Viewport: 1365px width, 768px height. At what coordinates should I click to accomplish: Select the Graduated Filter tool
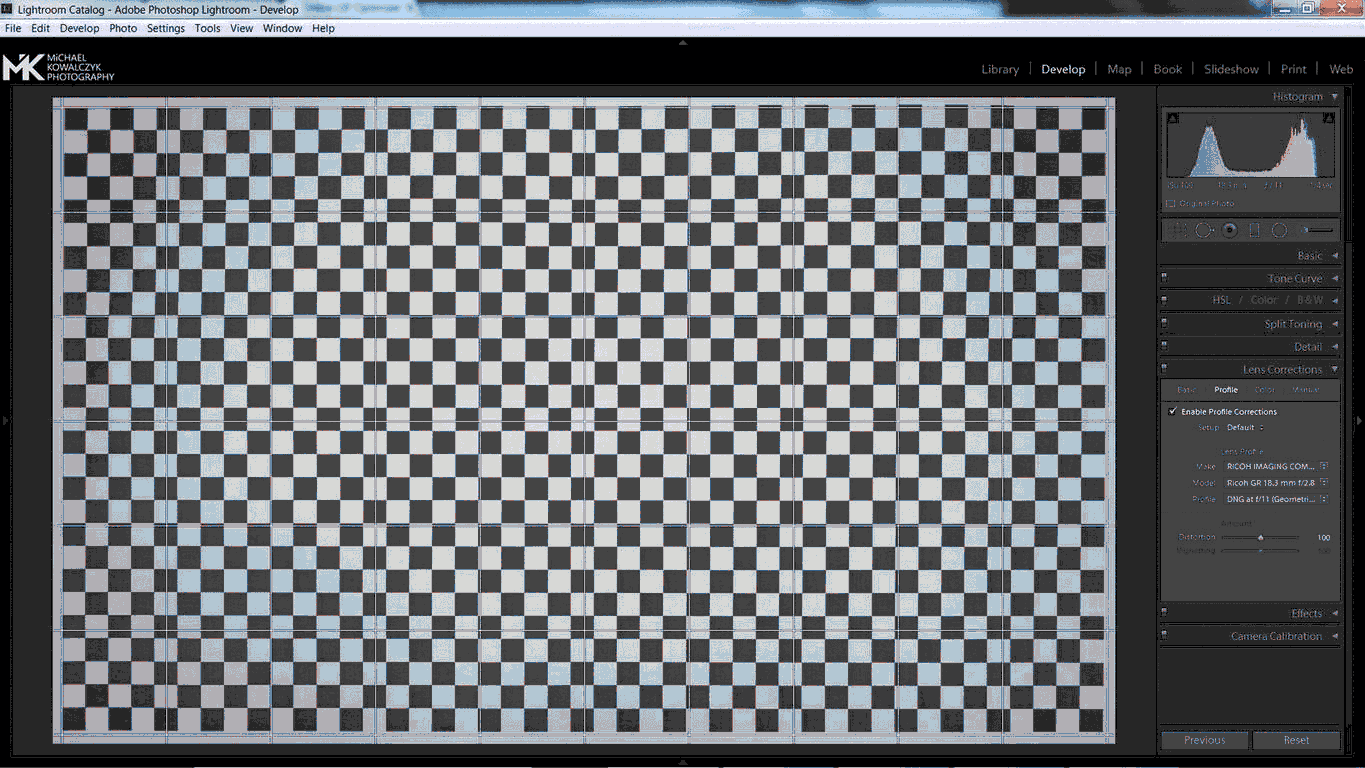tap(1254, 230)
